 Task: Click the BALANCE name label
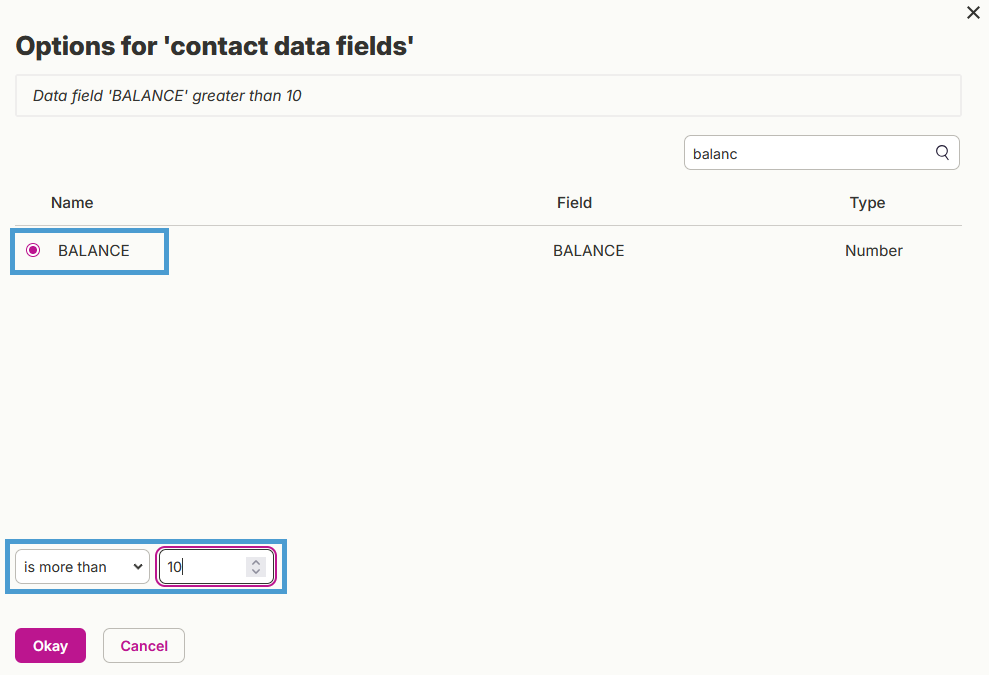[93, 250]
